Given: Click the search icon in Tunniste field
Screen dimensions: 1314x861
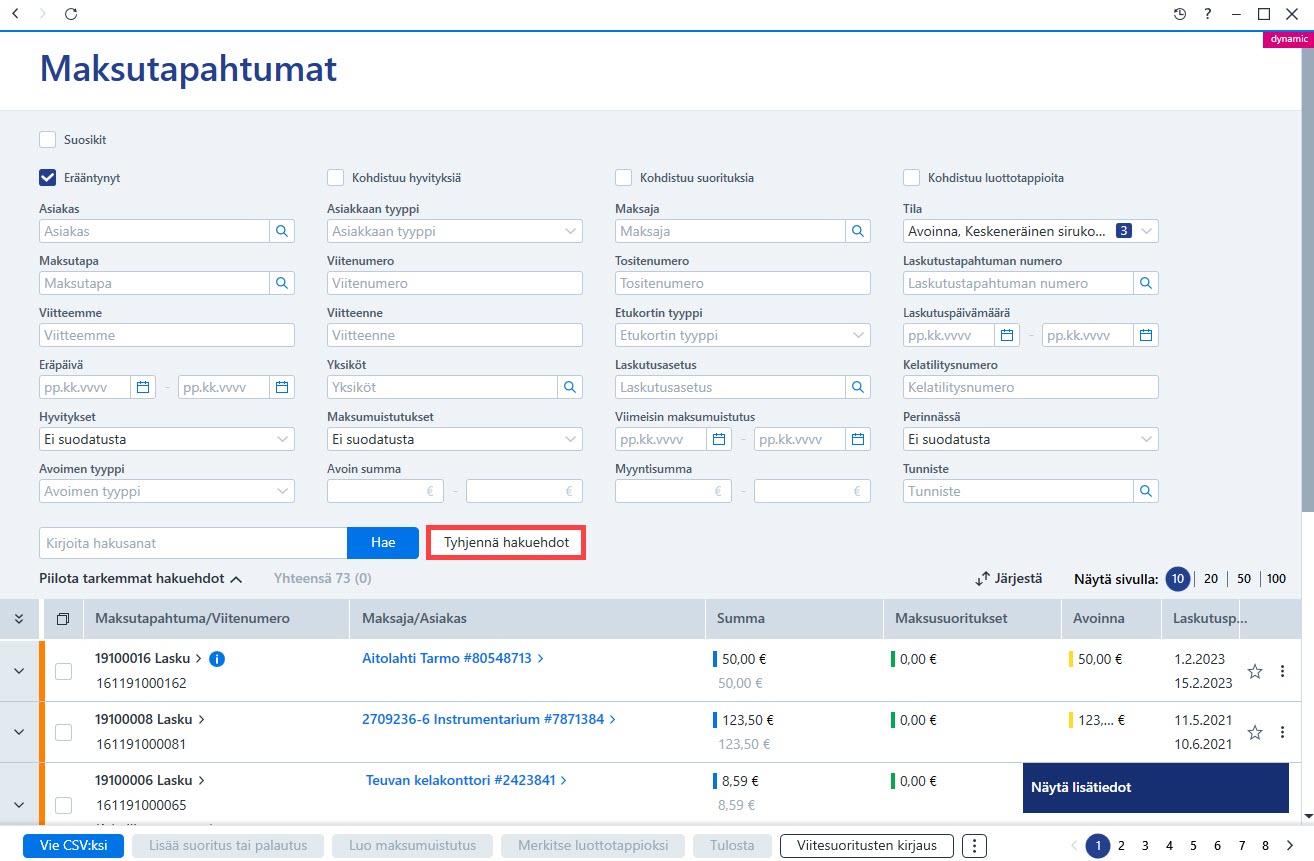Looking at the screenshot, I should [1146, 491].
